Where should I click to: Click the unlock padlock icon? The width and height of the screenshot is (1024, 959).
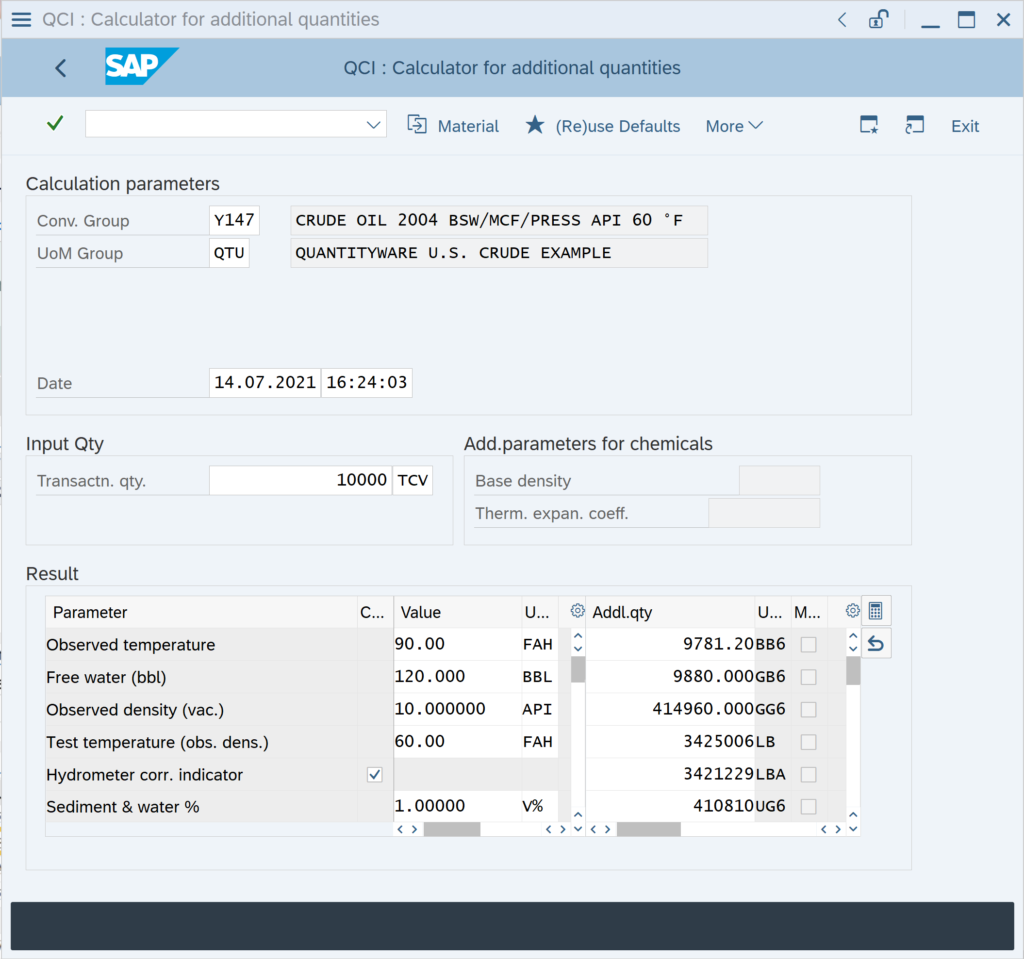878,20
